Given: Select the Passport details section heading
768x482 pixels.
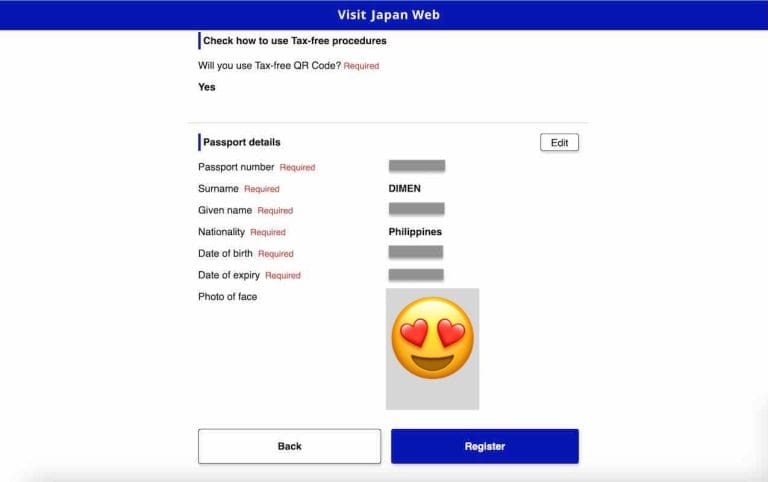Looking at the screenshot, I should point(241,143).
